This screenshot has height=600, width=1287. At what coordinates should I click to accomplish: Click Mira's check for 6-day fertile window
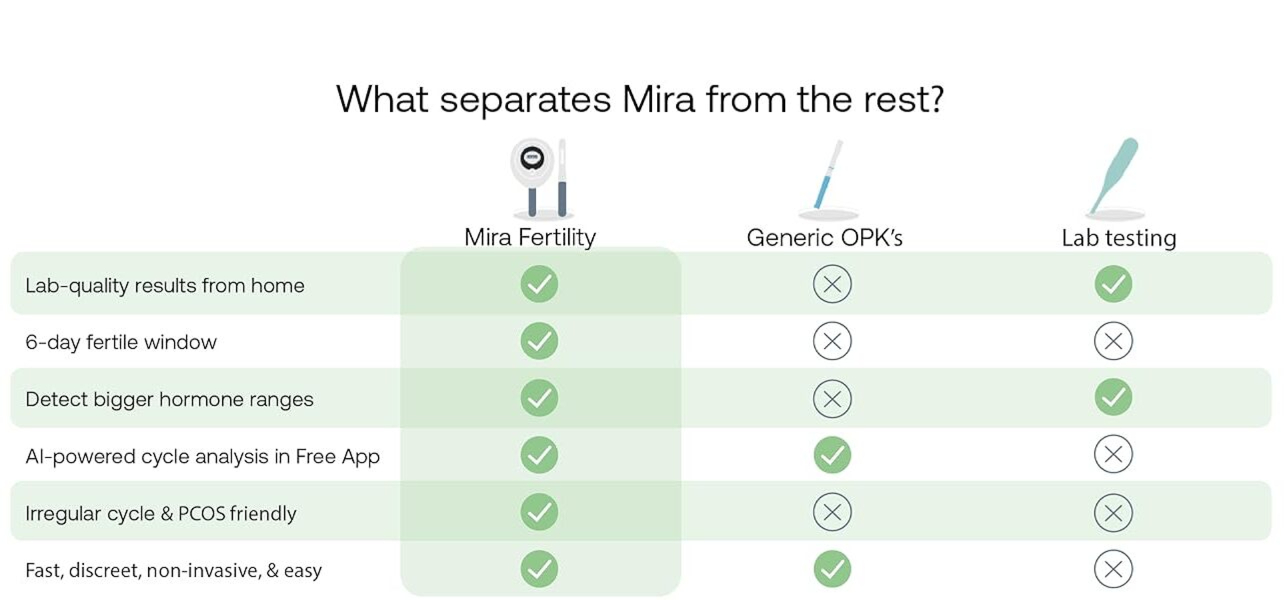point(539,342)
